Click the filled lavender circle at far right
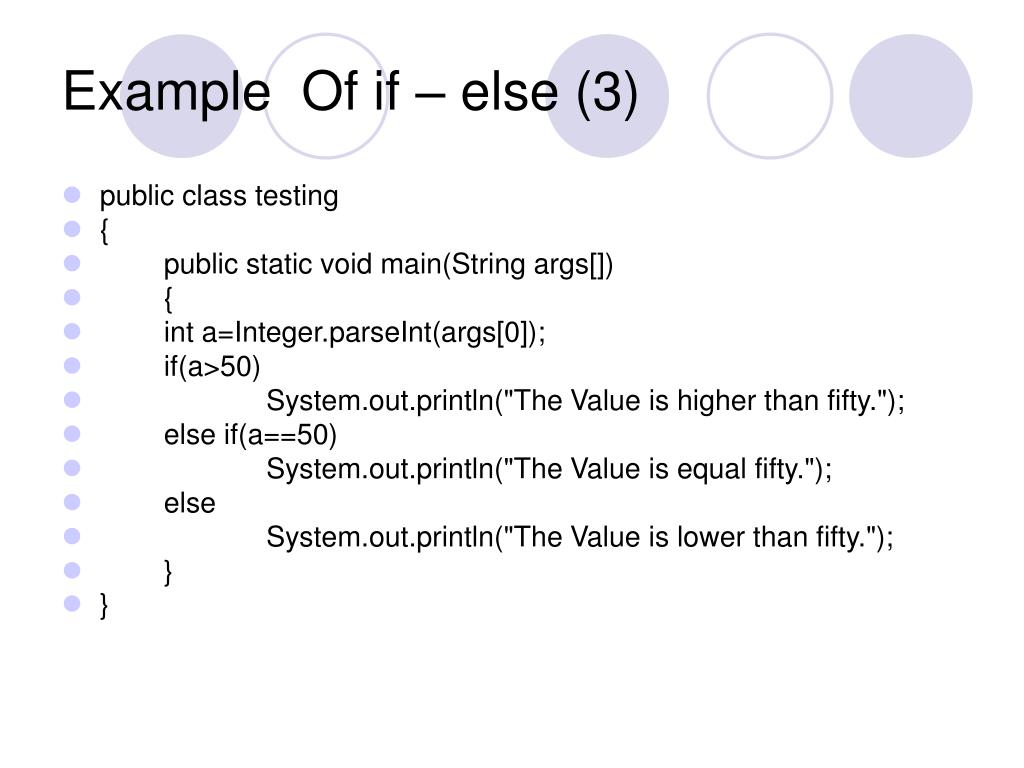 (911, 96)
